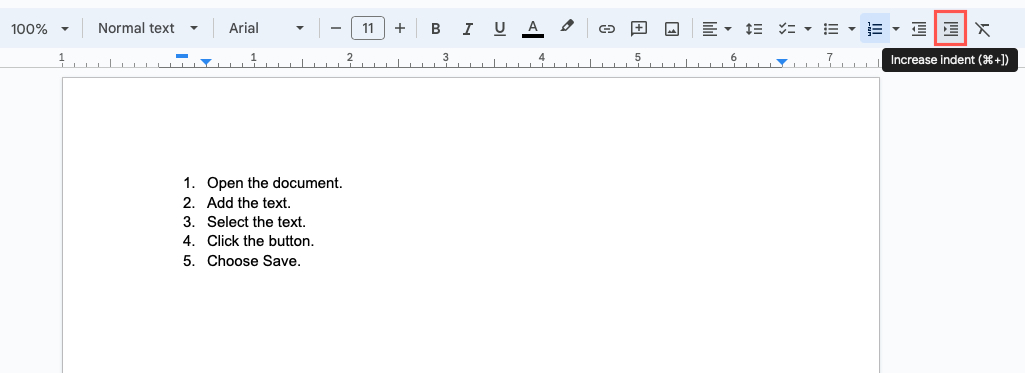Click the right indent triangle on ruler
The image size is (1025, 373).
(x=782, y=63)
